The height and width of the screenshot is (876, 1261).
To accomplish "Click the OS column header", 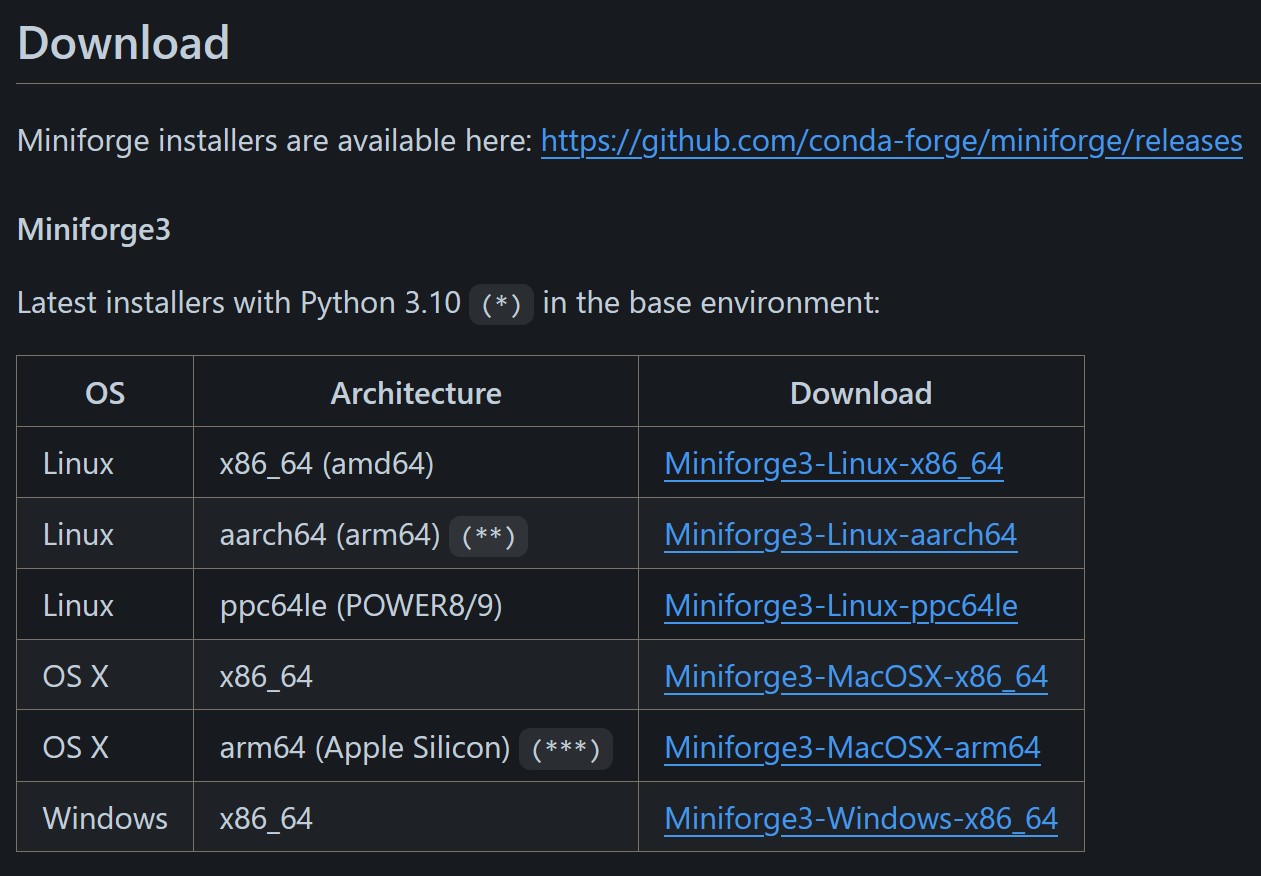I will point(105,393).
